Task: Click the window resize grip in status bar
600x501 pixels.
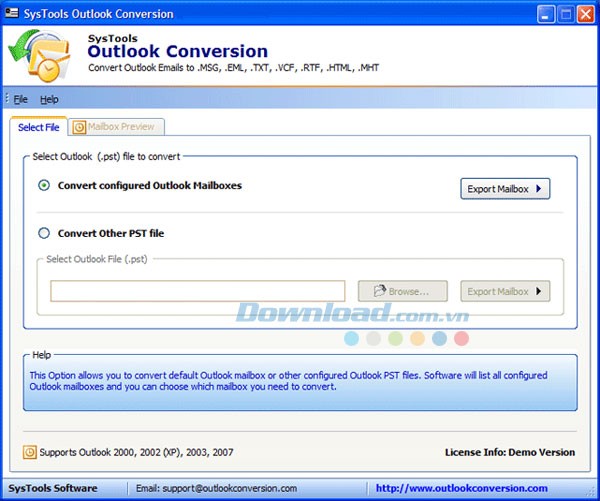Action: click(x=592, y=492)
